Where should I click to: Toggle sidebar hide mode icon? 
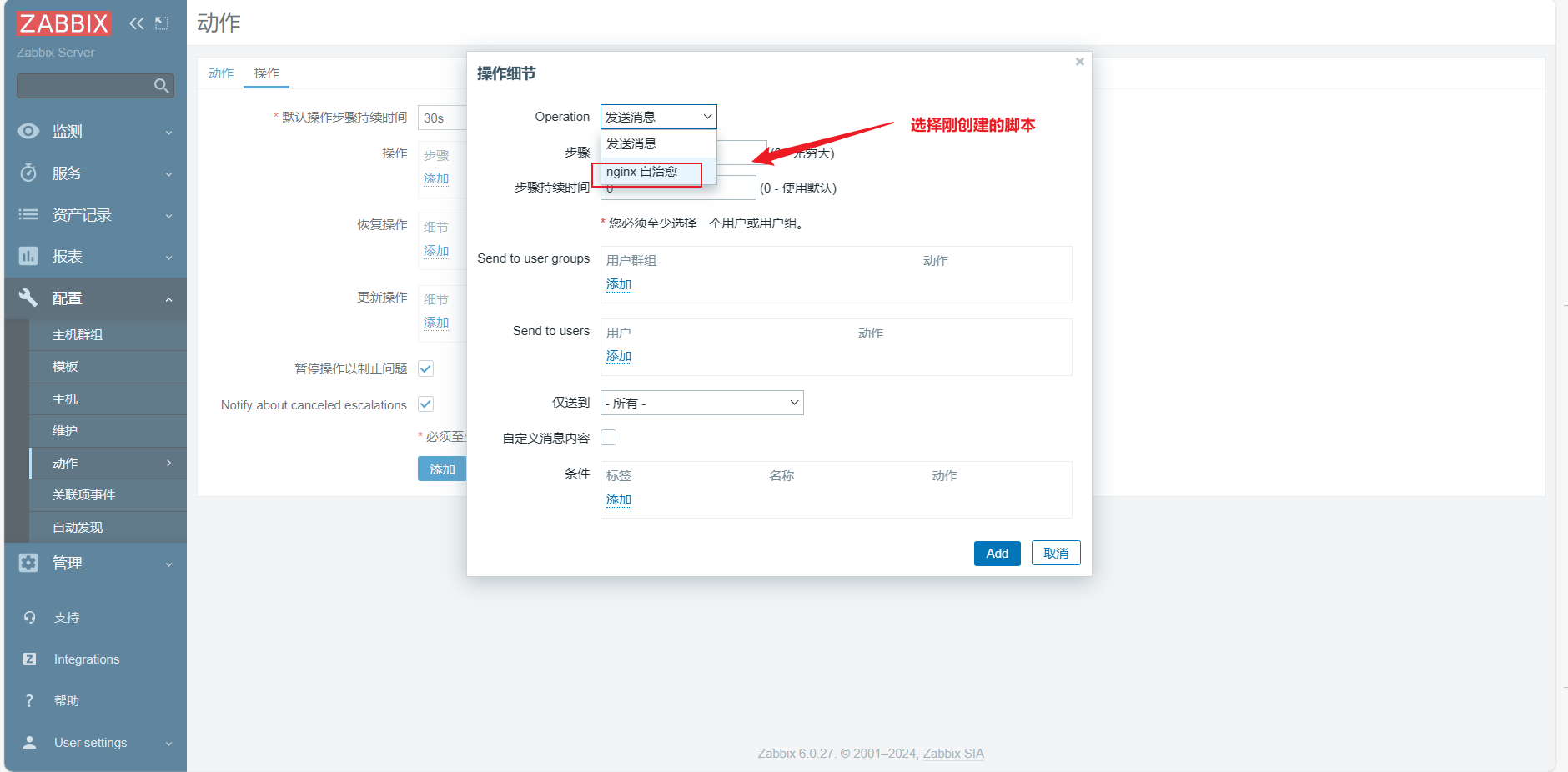pyautogui.click(x=162, y=23)
